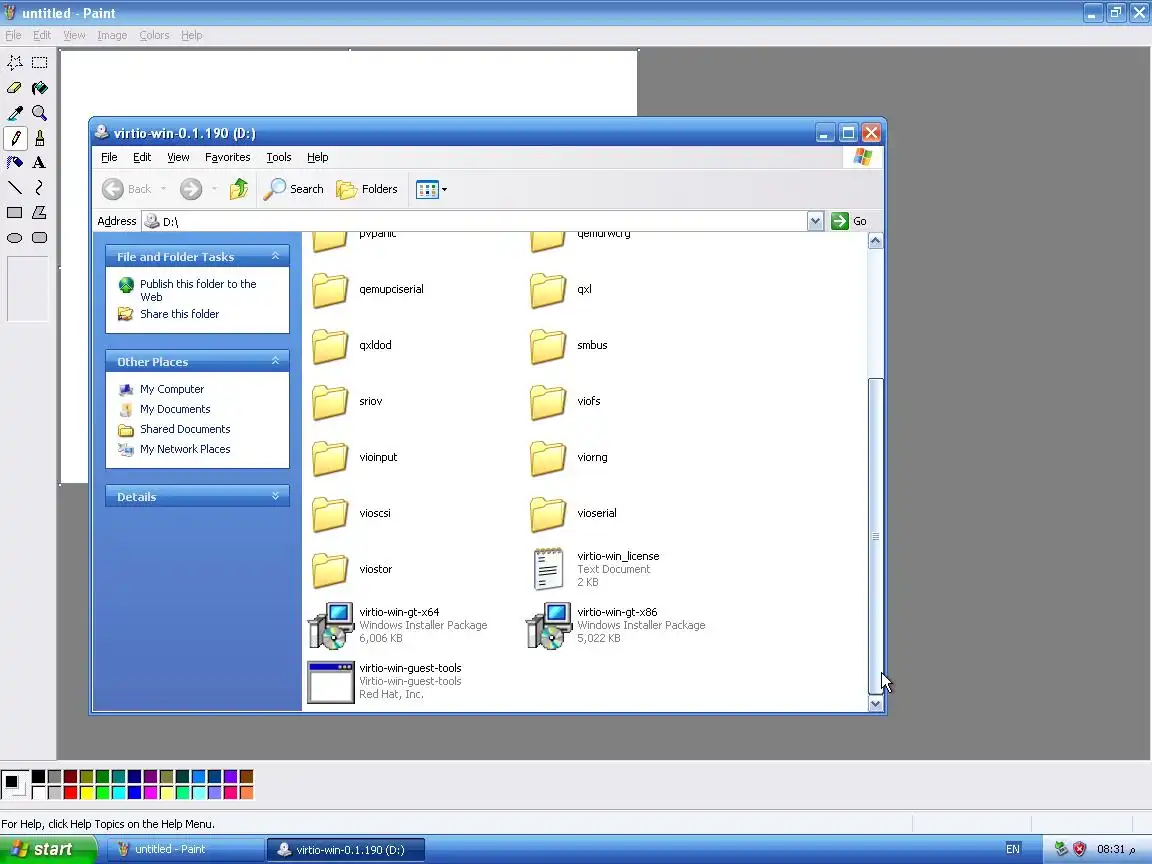Click the Go button beside address bar

click(849, 221)
